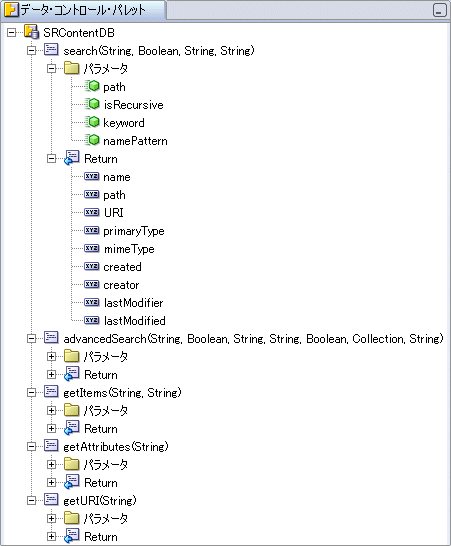The width and height of the screenshot is (451, 546).
Task: Click the getItems method icon
Action: 51,392
